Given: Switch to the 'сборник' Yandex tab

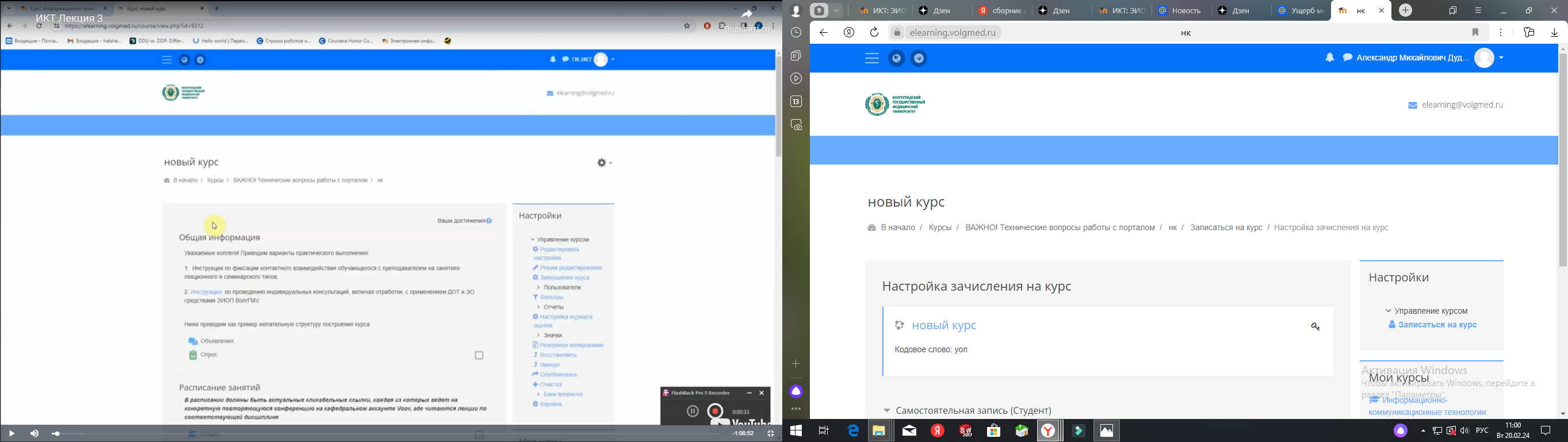Looking at the screenshot, I should (x=1003, y=11).
